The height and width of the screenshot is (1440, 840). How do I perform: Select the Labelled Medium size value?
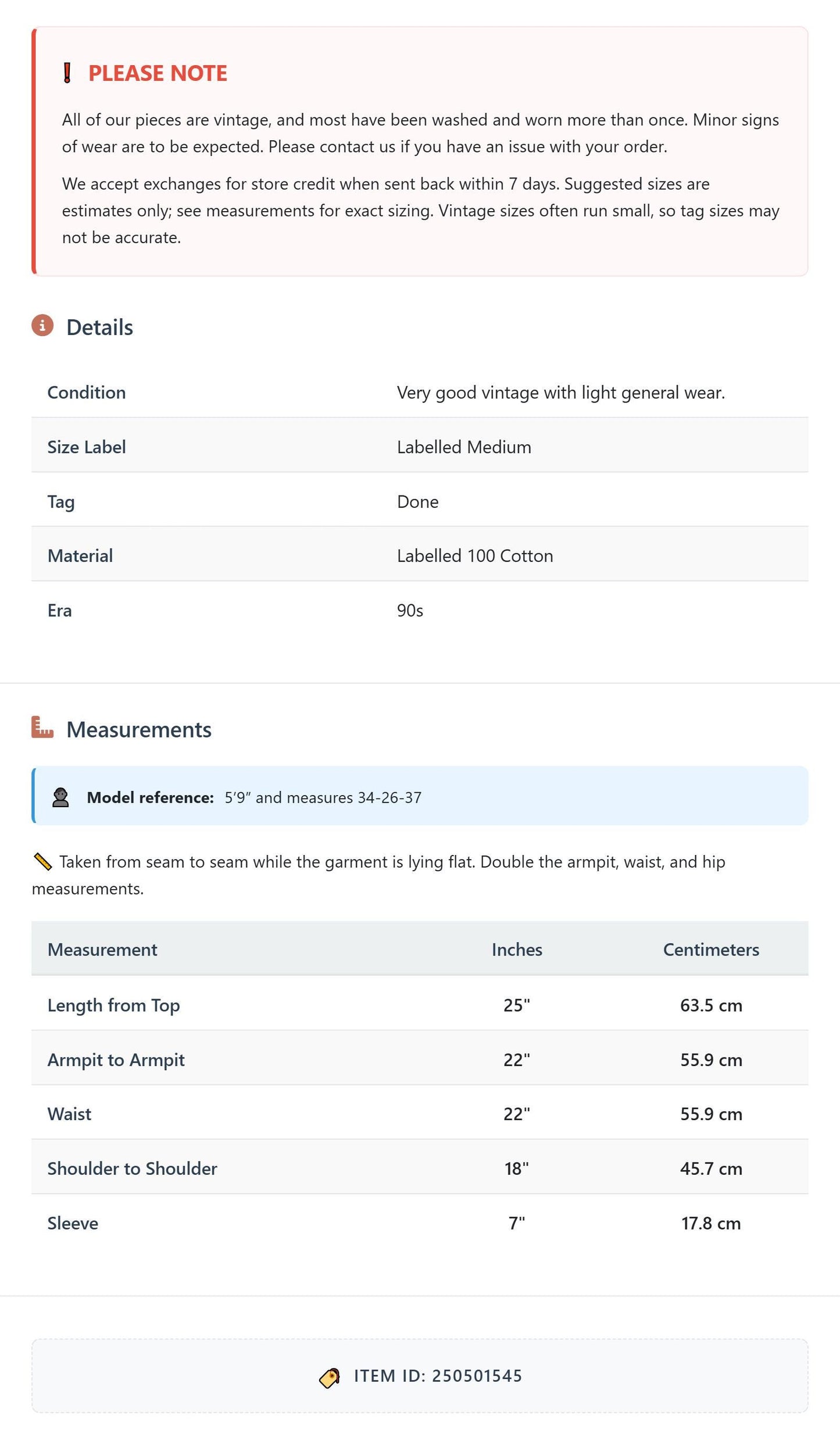point(464,447)
